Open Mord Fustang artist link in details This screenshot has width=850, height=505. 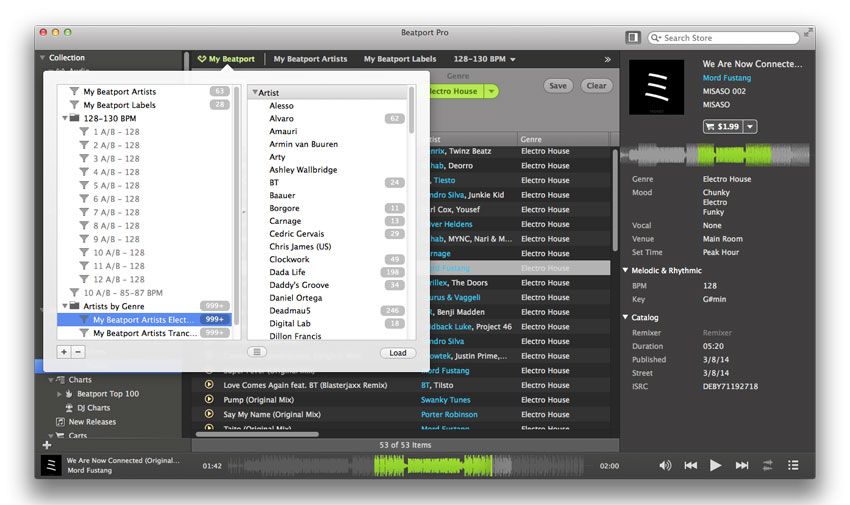click(727, 78)
